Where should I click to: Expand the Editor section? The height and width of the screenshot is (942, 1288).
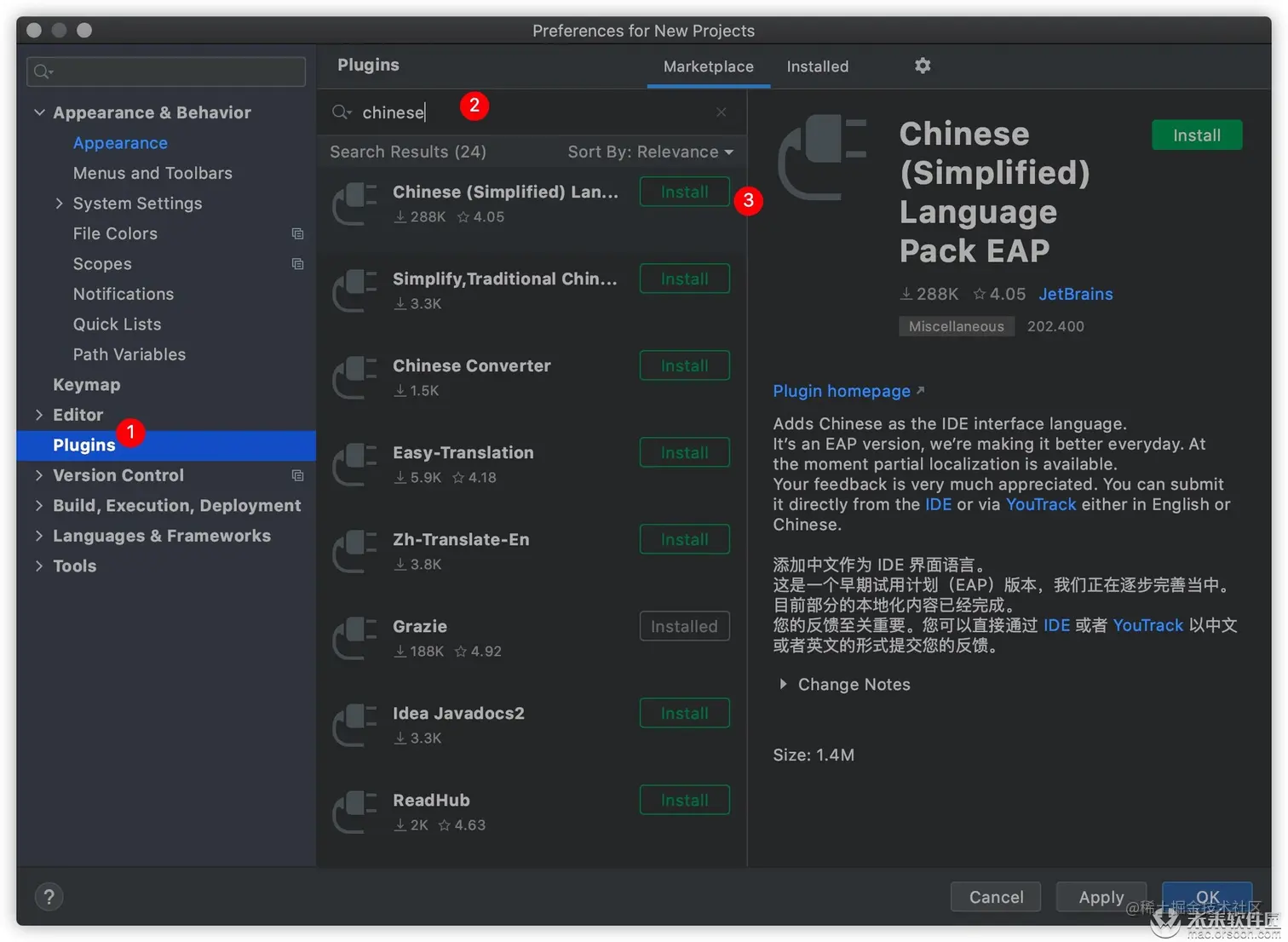[39, 415]
